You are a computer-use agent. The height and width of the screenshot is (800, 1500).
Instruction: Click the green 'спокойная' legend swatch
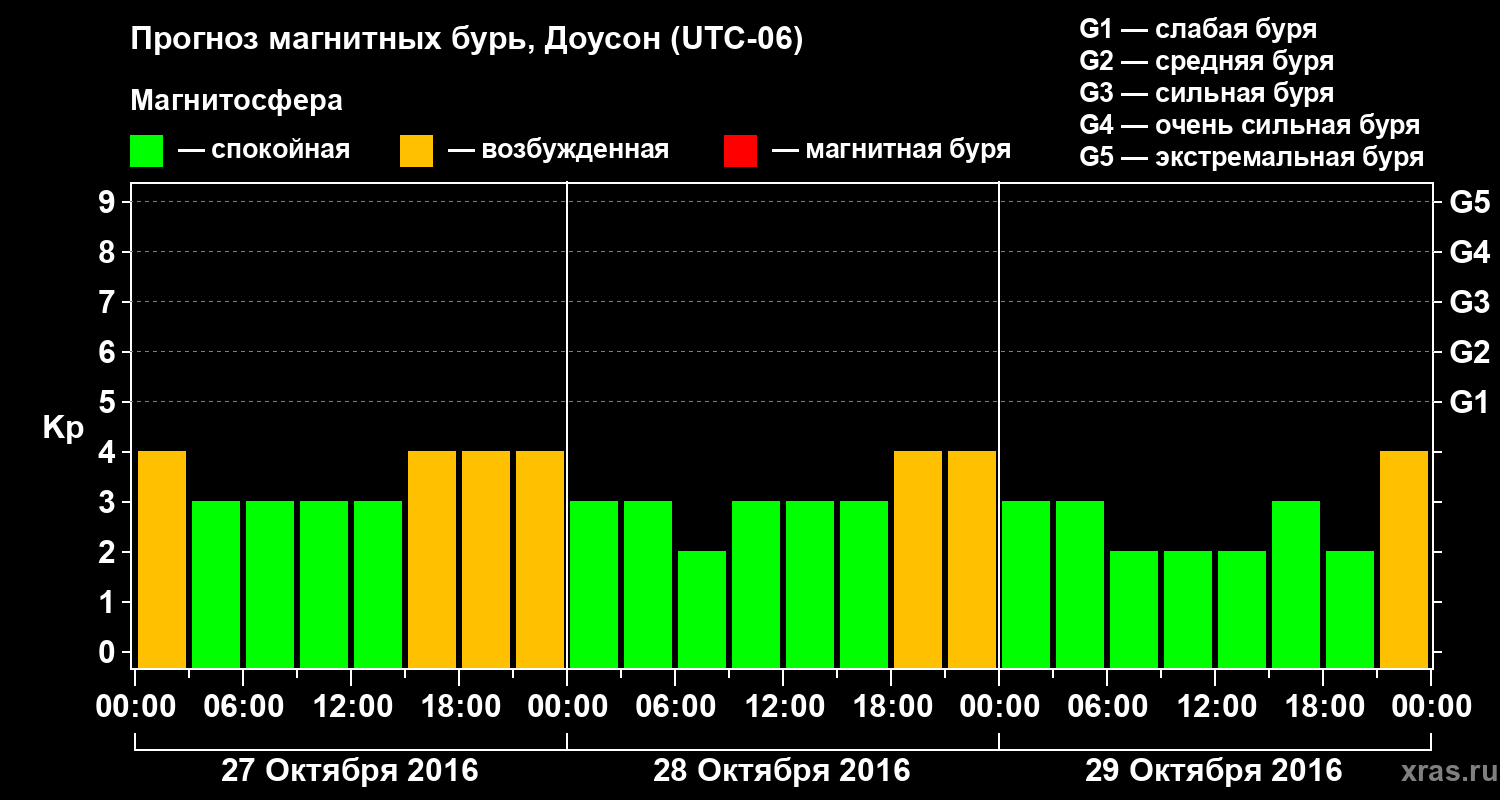(x=146, y=151)
